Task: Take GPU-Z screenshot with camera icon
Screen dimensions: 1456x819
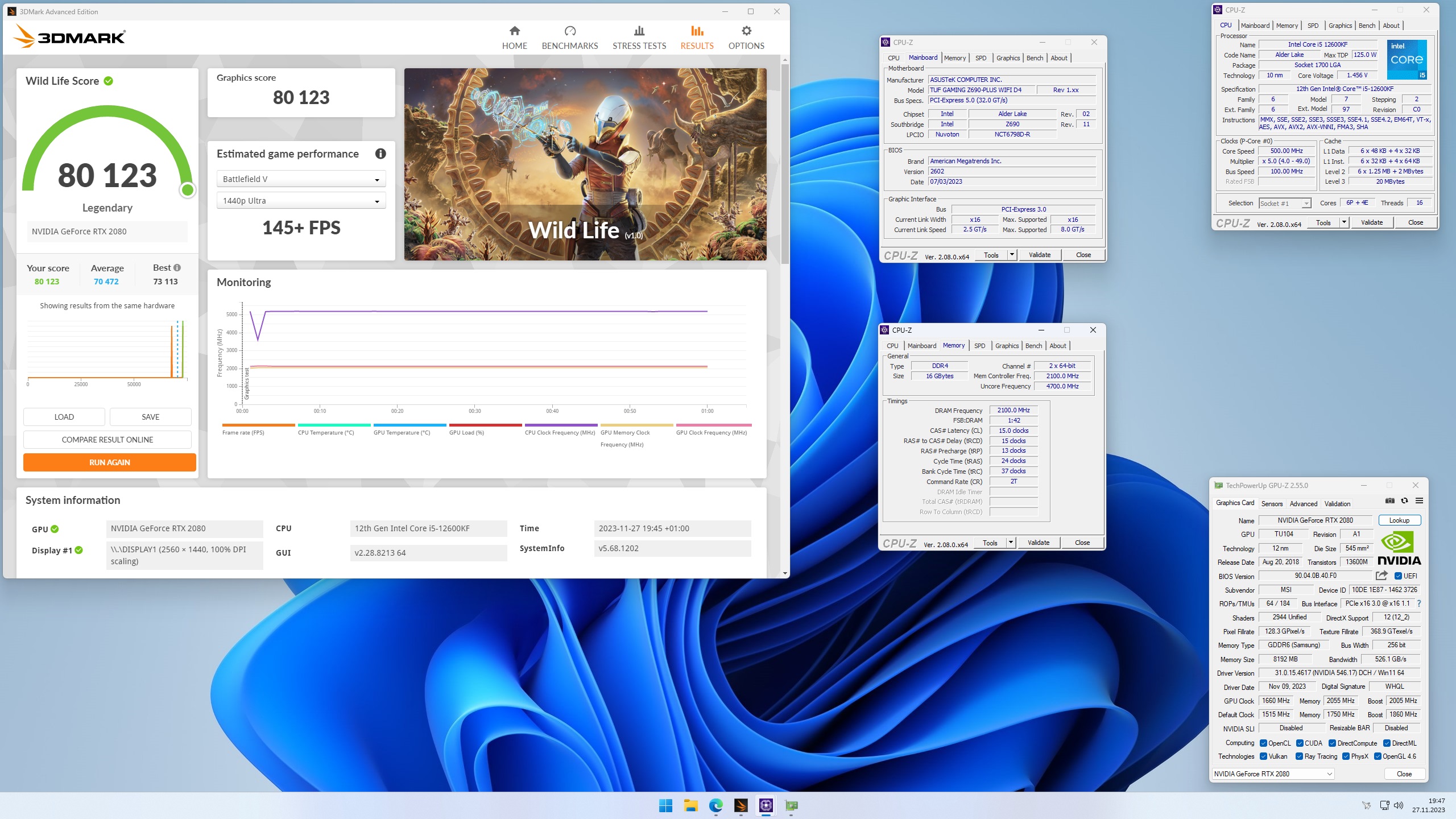Action: pyautogui.click(x=1389, y=500)
